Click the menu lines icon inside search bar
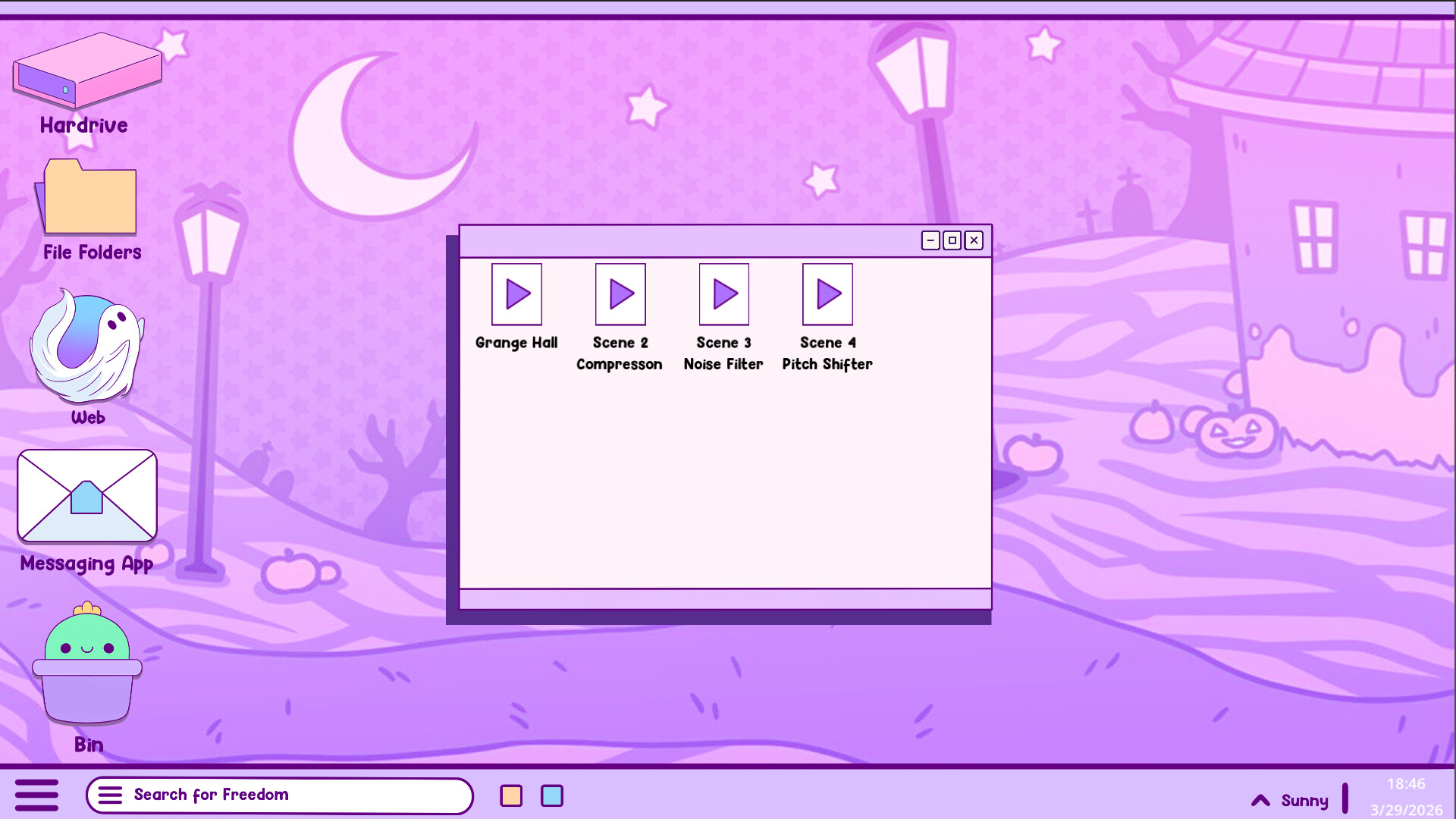This screenshot has height=819, width=1456. (x=110, y=795)
